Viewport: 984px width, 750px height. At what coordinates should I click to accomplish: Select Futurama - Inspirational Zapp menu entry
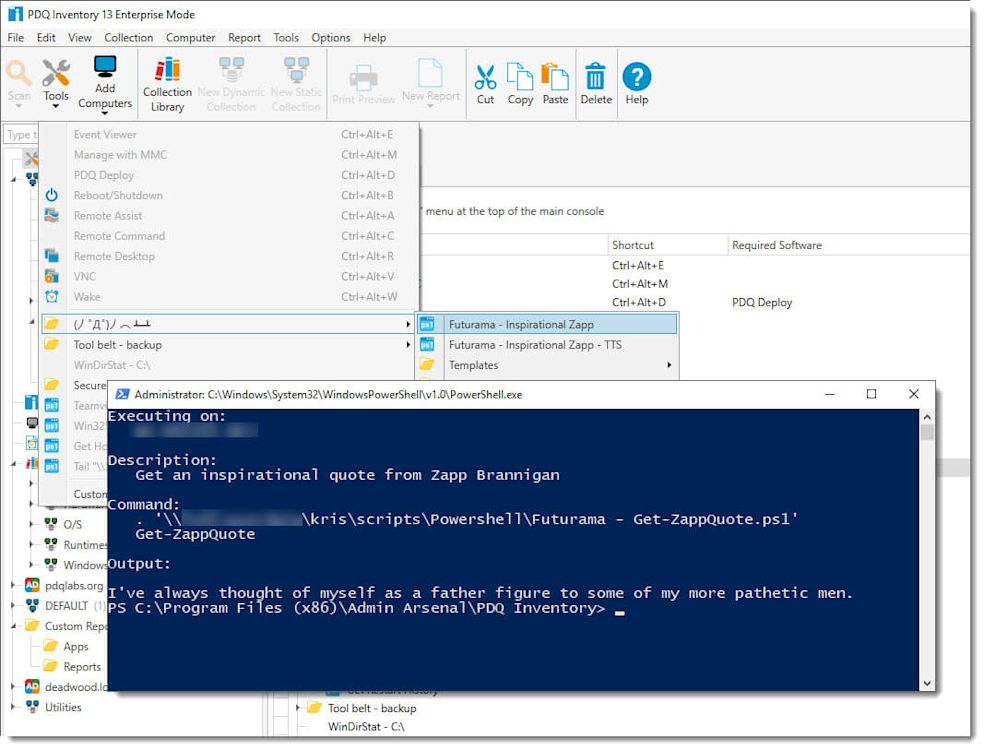(x=547, y=324)
